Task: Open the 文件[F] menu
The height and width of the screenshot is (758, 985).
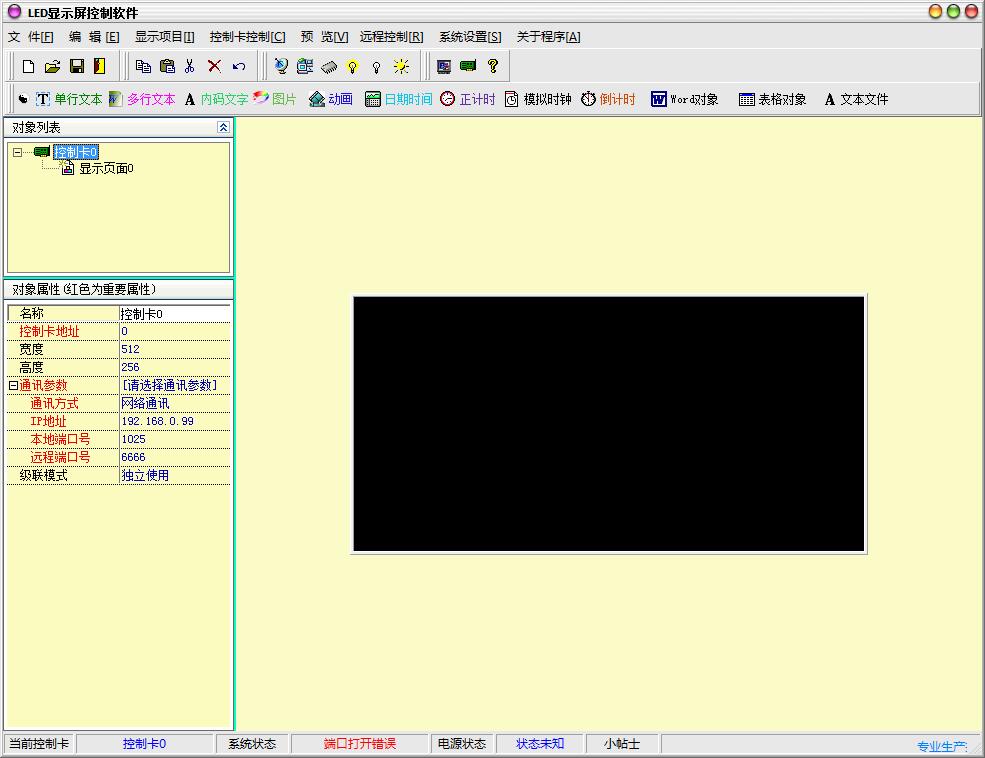Action: (x=31, y=37)
